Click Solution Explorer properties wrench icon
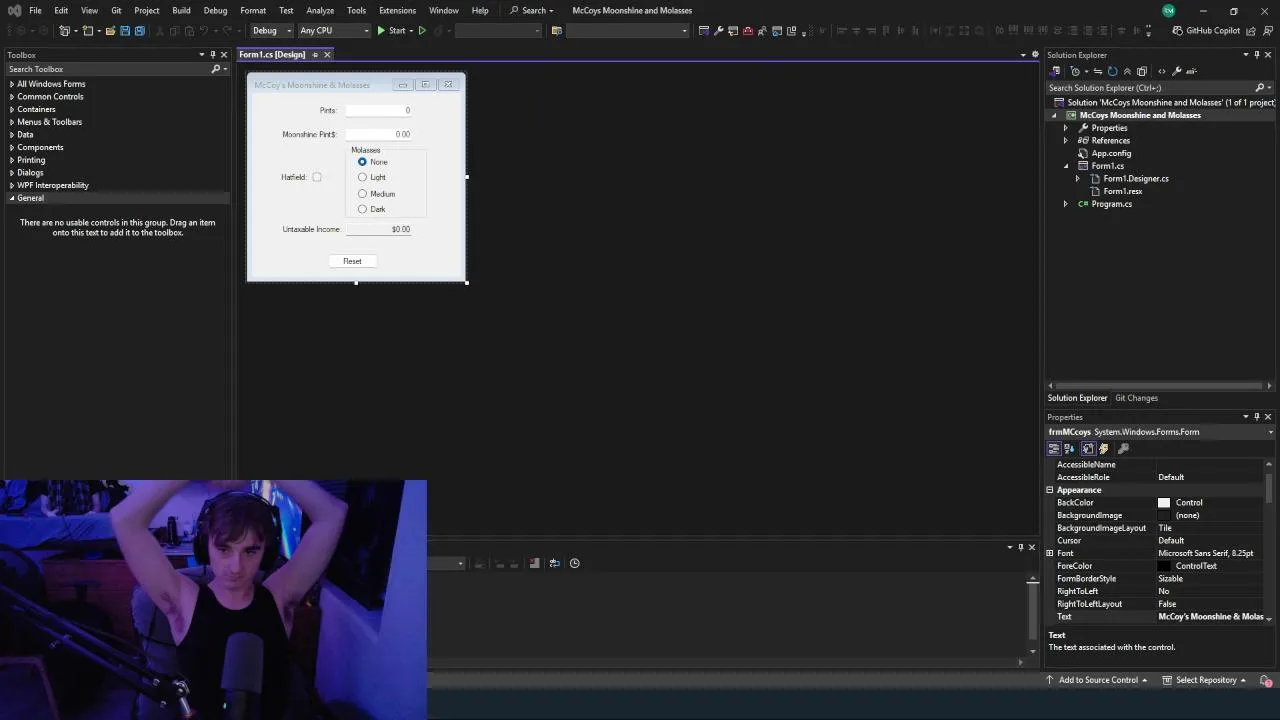 (x=1177, y=71)
